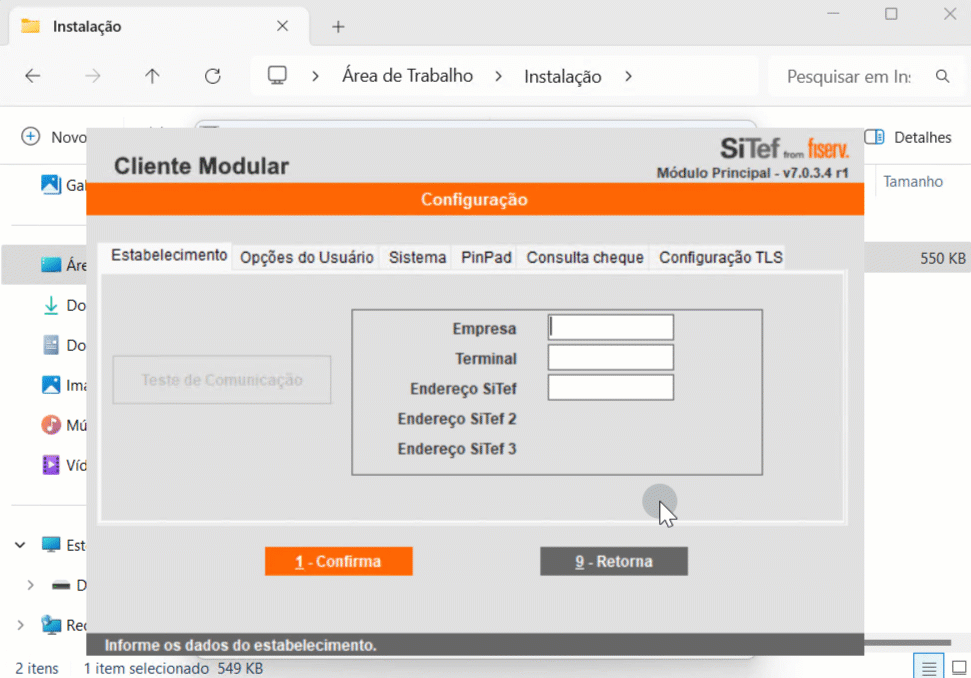
Task: Click Área de Trabalho breadcrumb
Action: coord(407,76)
